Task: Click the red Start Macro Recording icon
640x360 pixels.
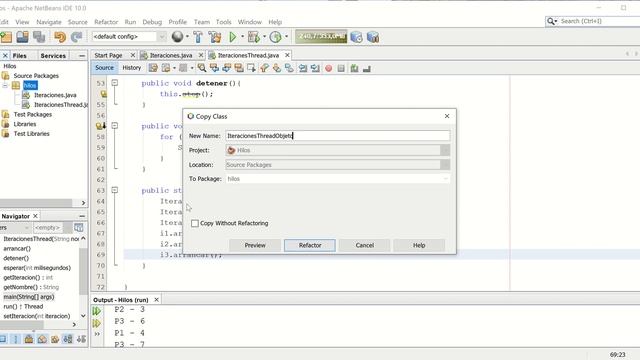Action: tap(329, 68)
